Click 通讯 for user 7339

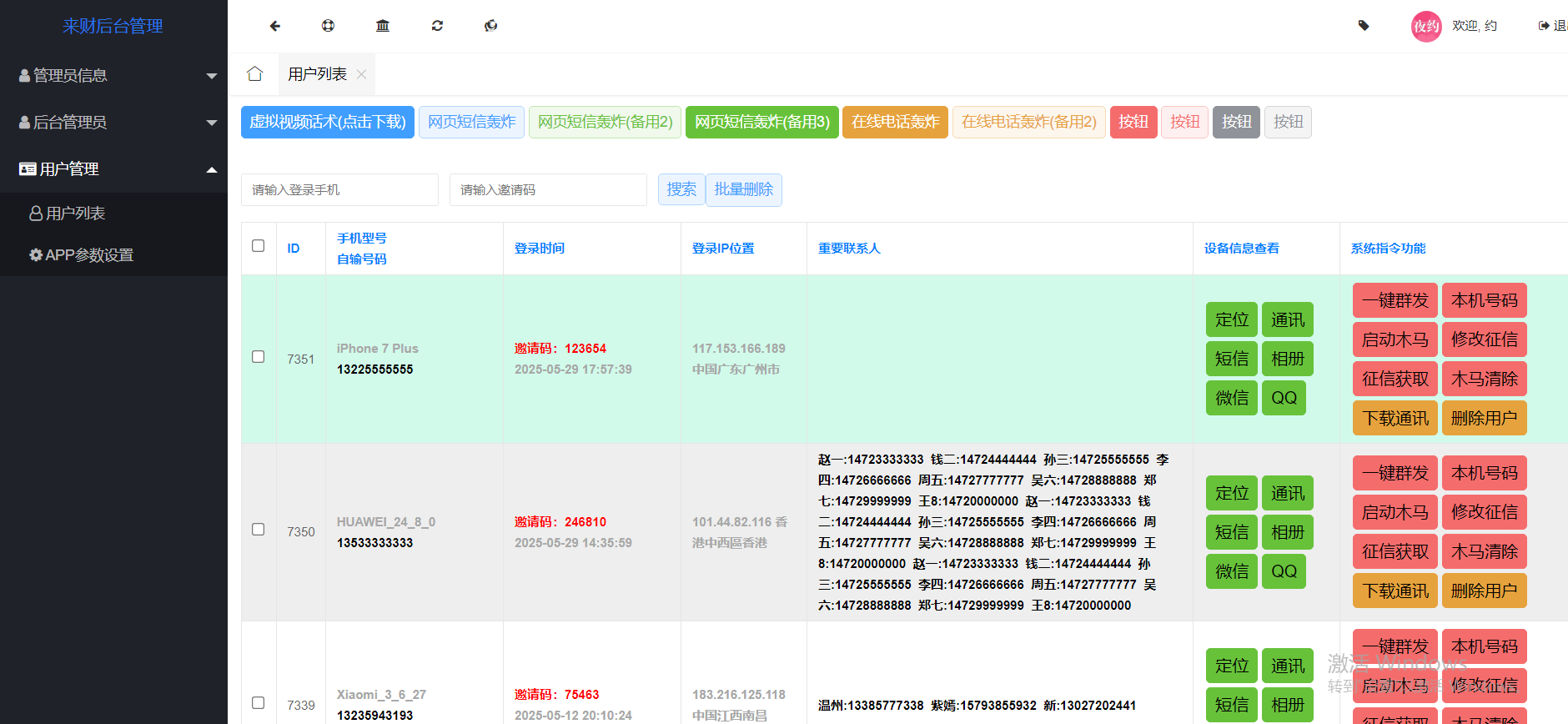[1288, 666]
